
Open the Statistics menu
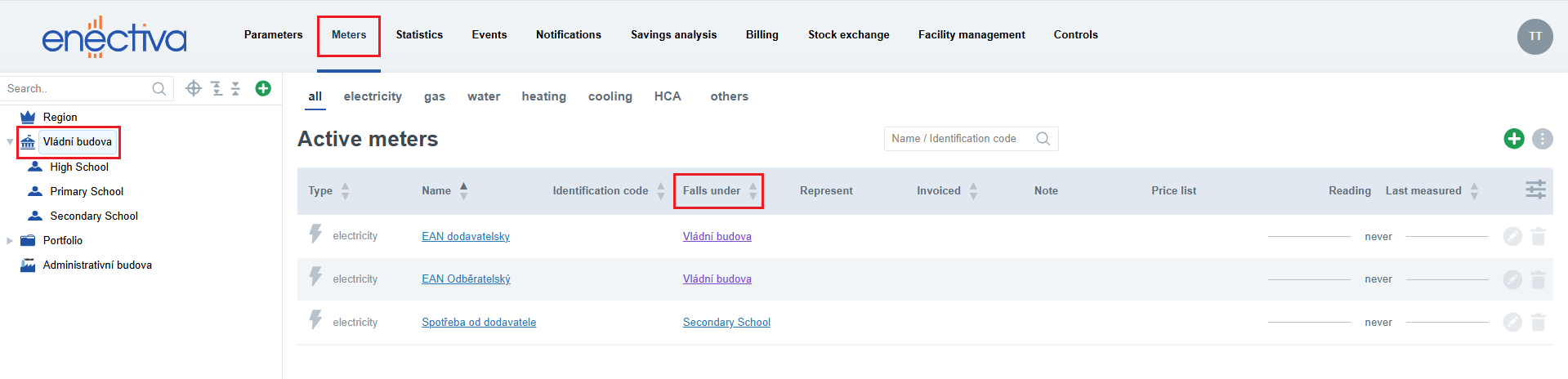point(419,35)
